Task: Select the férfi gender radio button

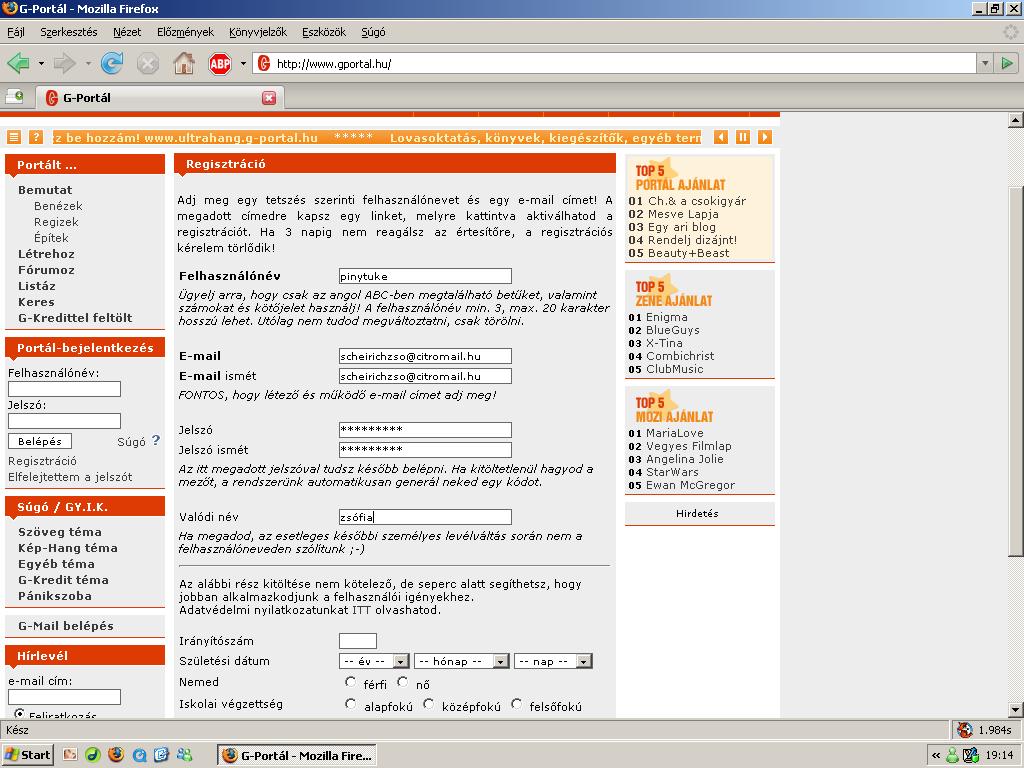Action: click(x=351, y=682)
